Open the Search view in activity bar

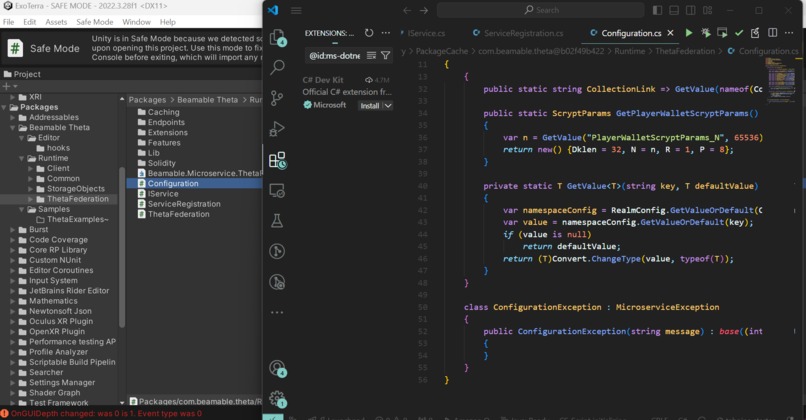pyautogui.click(x=278, y=68)
